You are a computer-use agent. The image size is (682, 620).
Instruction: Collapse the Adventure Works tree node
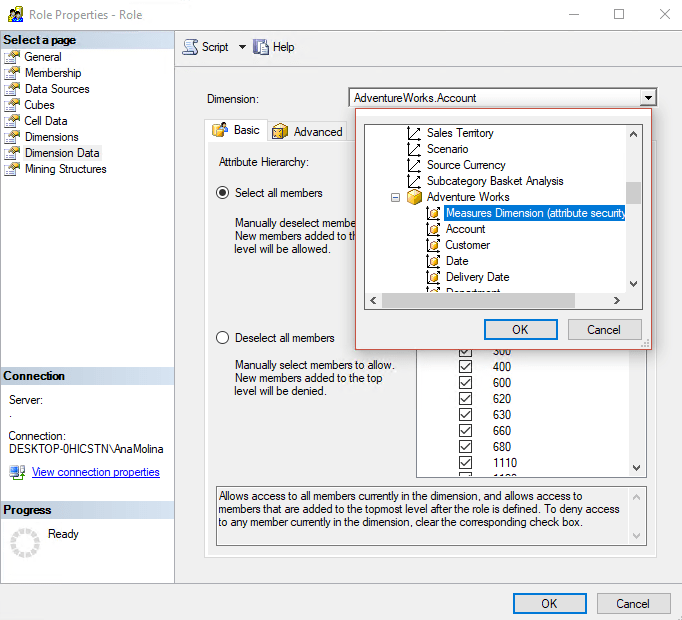pyautogui.click(x=395, y=198)
